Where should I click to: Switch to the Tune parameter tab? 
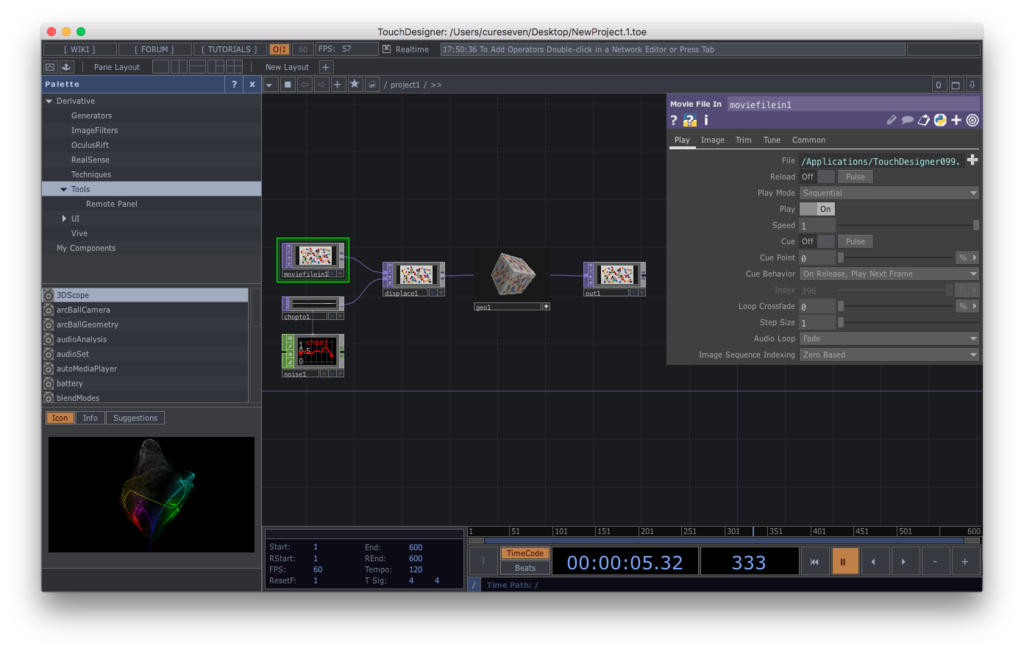point(772,140)
